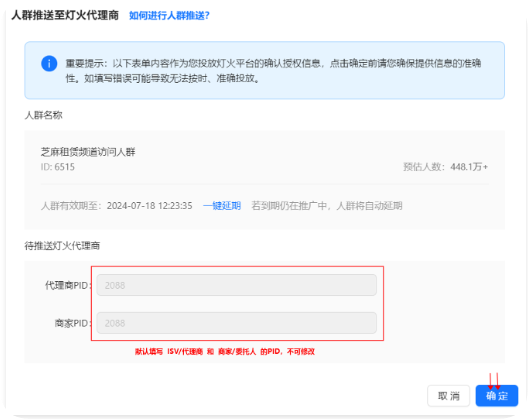Click the expiry date 2024-07-18 12:23:35
This screenshot has width=528, height=419.
coord(150,205)
